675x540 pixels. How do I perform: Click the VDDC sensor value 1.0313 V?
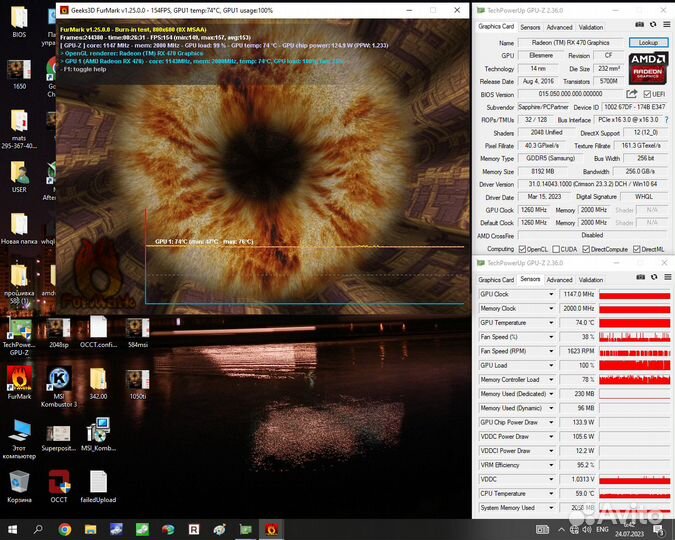click(577, 479)
